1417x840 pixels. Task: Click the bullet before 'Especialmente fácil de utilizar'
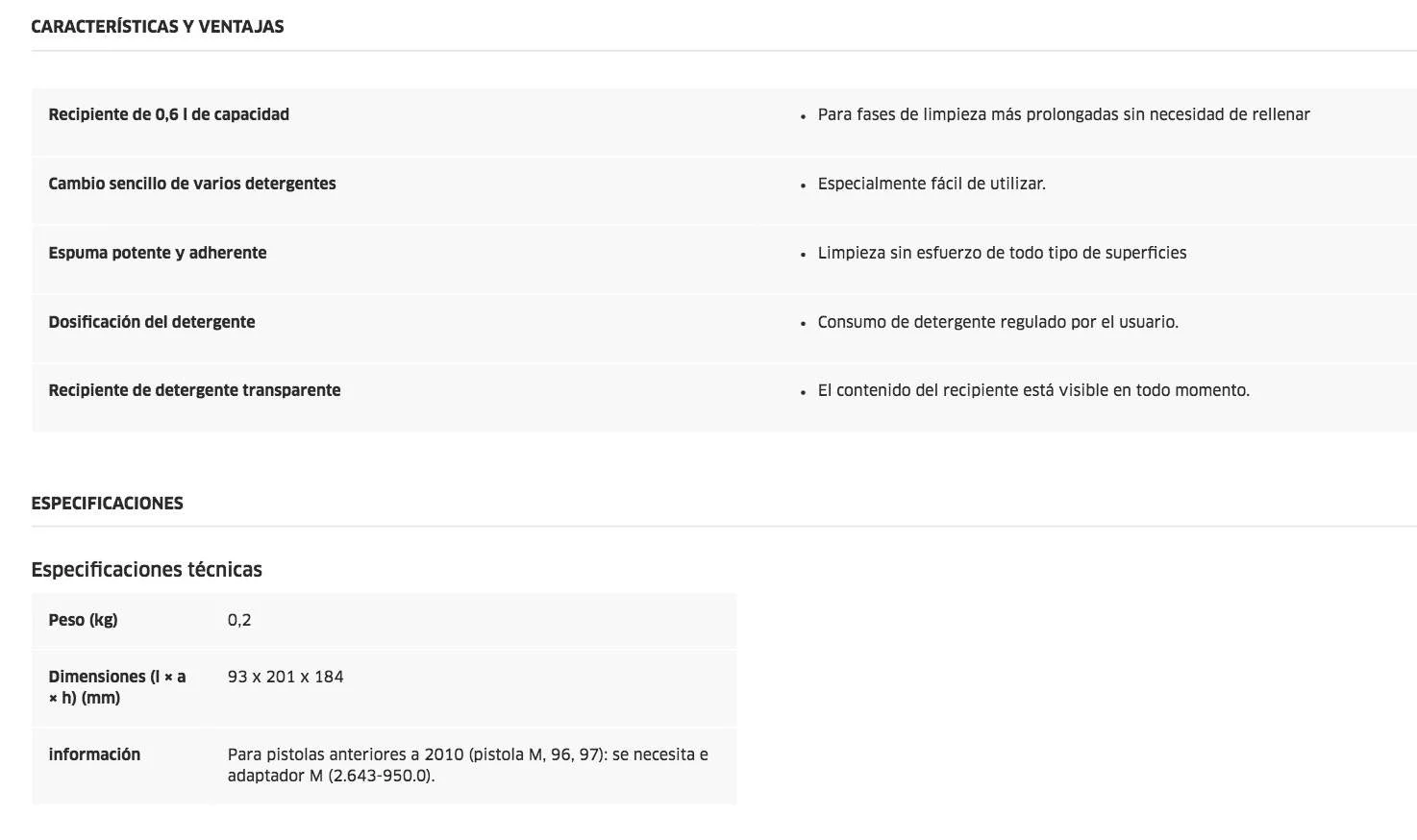click(803, 185)
